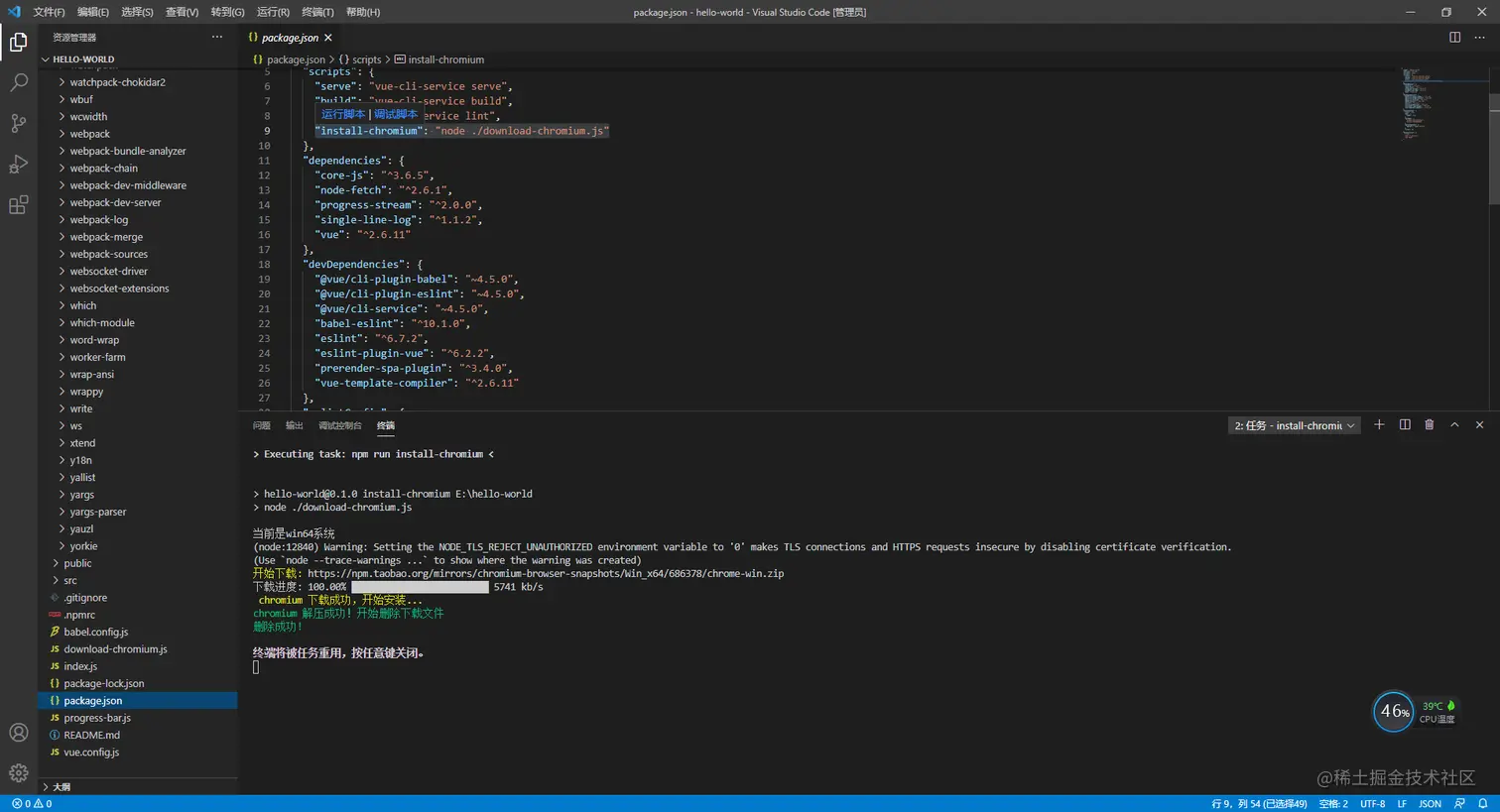Close the terminal panel

click(x=1479, y=425)
